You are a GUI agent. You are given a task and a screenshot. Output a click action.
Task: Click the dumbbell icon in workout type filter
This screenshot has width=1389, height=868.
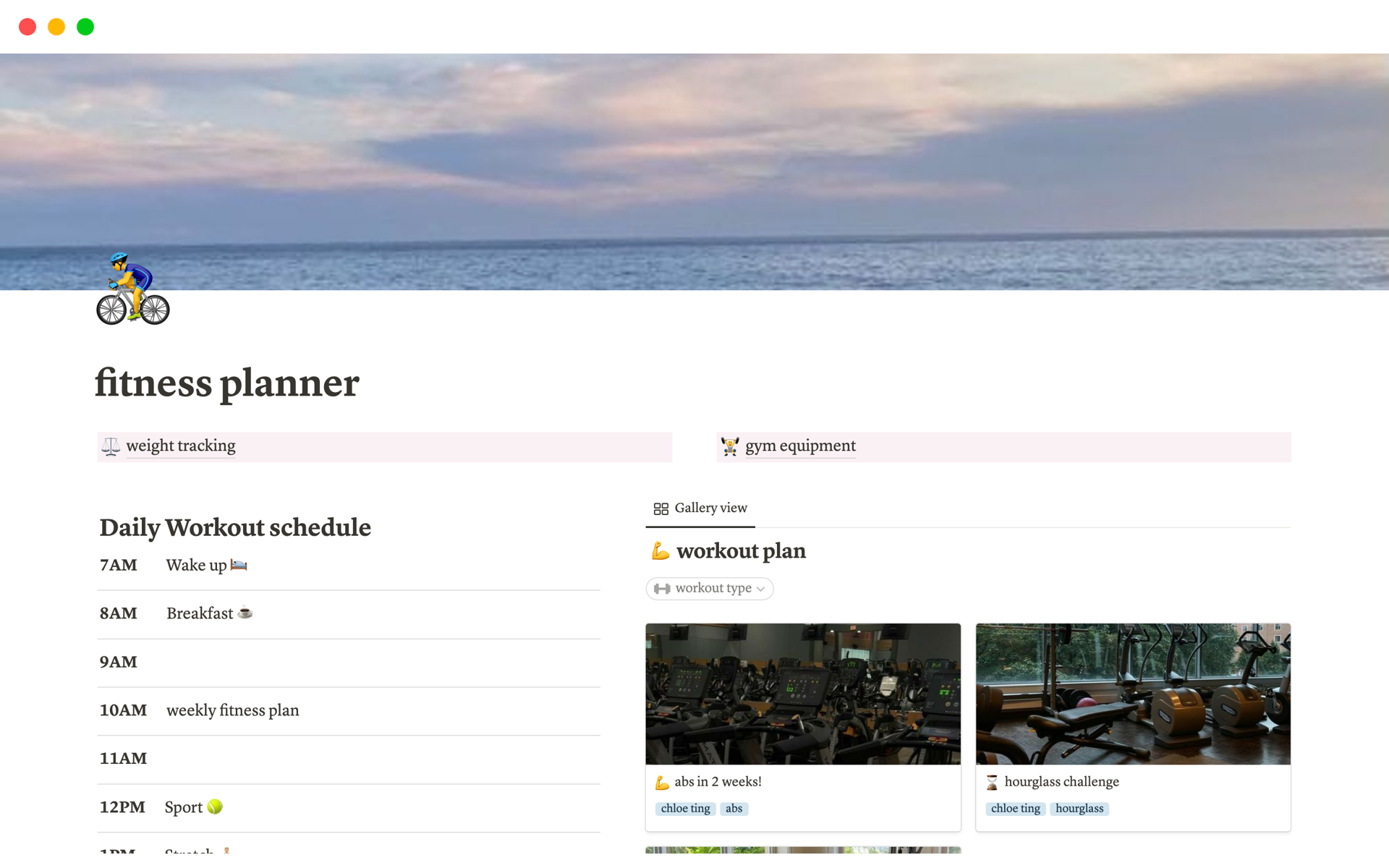[x=662, y=589]
